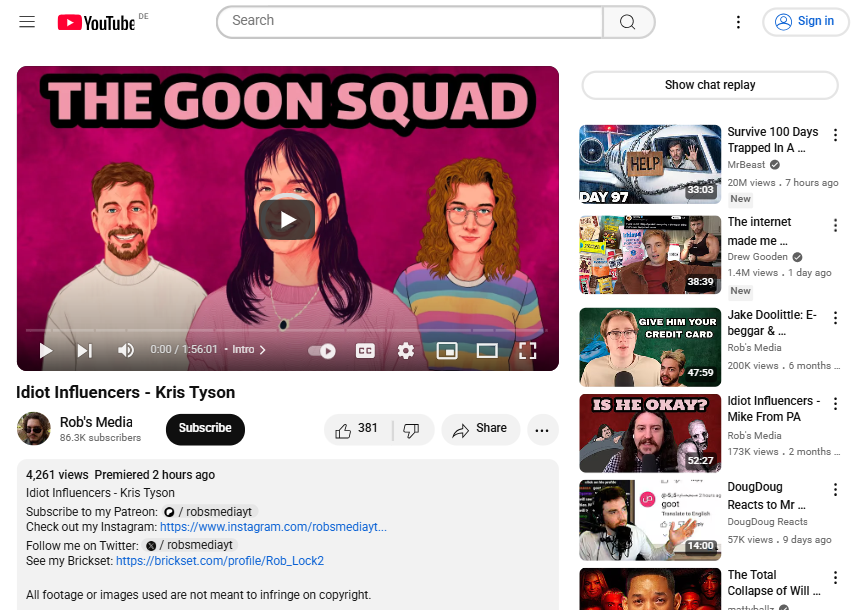Click the DougDoug Reacts channel name
Screen dimensions: 859x610
pos(768,522)
